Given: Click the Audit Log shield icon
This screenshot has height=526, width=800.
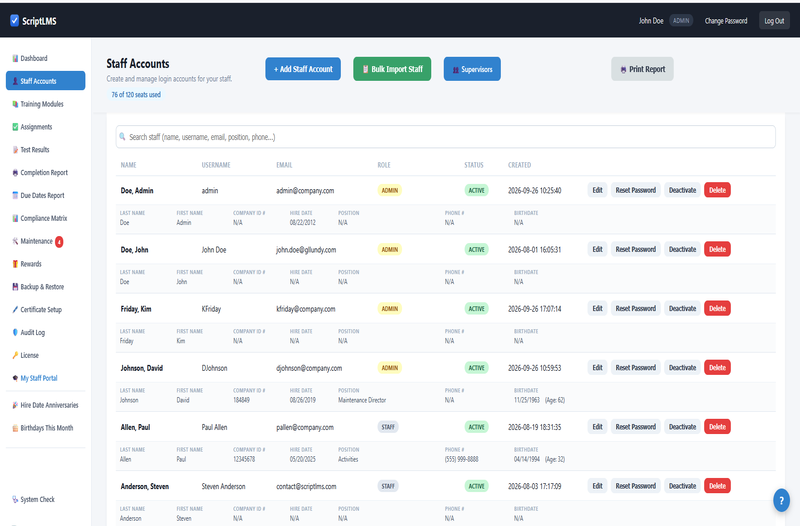Looking at the screenshot, I should [15, 332].
